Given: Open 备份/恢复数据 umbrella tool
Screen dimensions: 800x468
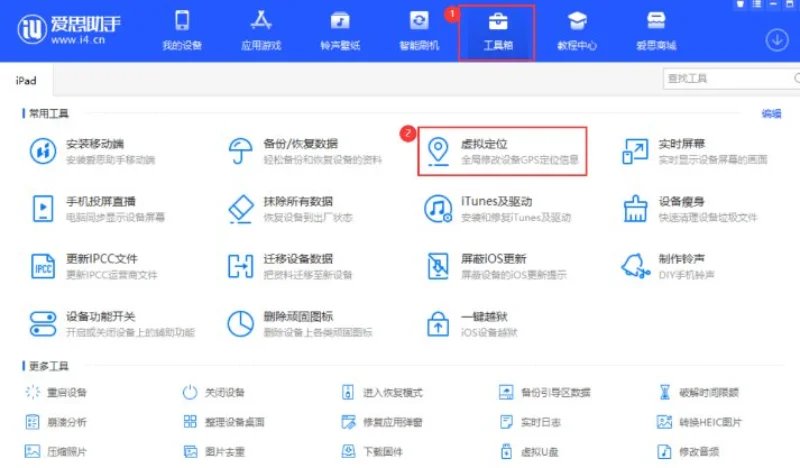Looking at the screenshot, I should click(x=305, y=151).
